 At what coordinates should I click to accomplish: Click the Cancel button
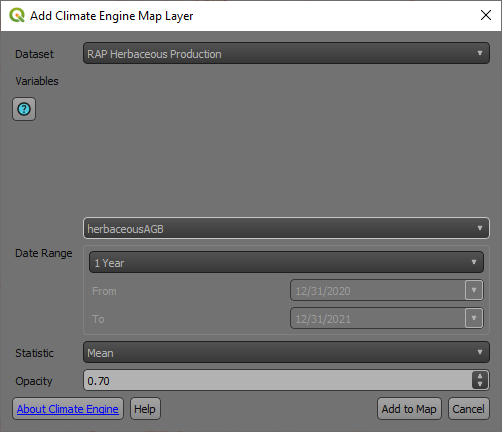pos(468,409)
